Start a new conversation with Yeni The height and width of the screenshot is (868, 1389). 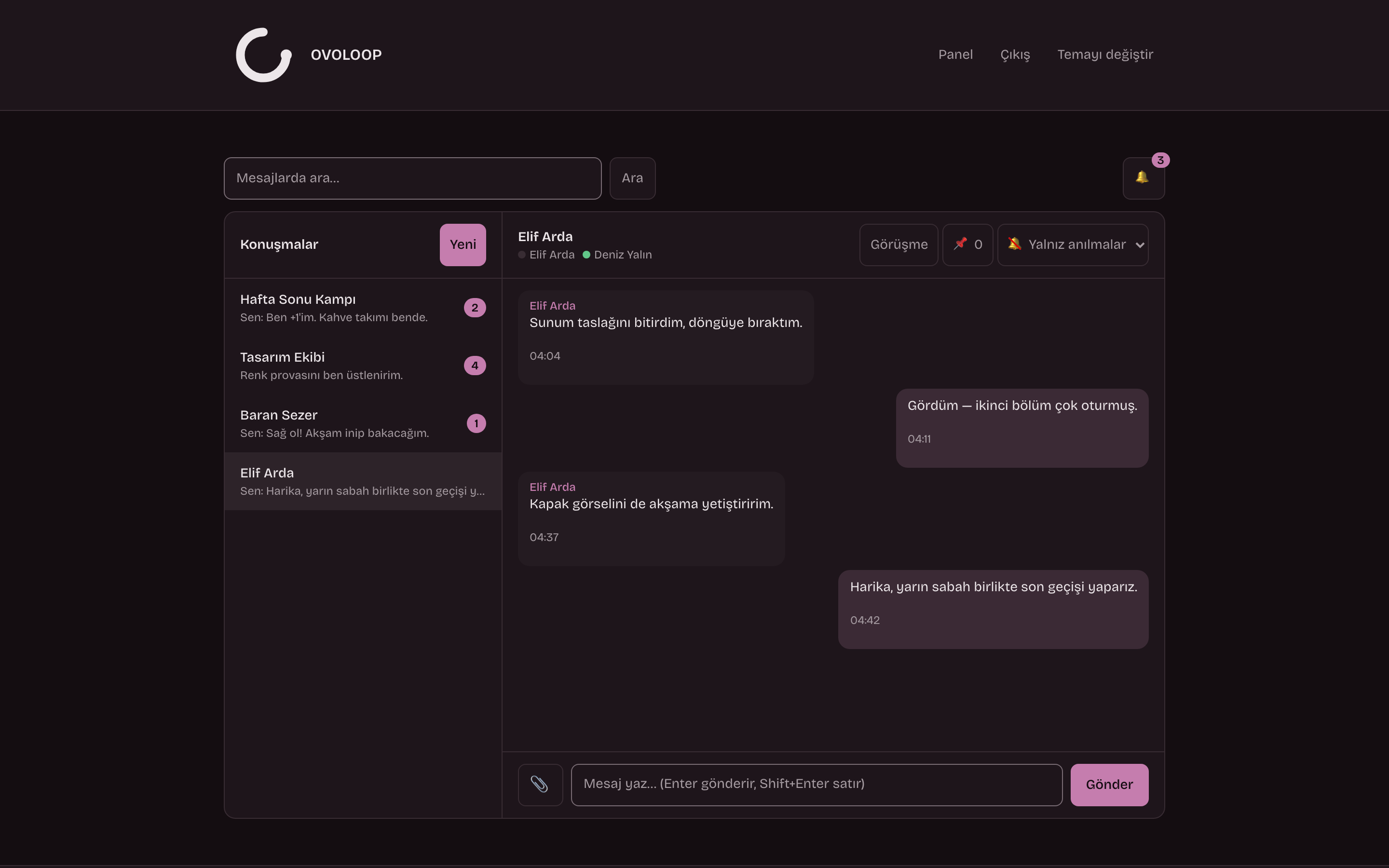(463, 244)
